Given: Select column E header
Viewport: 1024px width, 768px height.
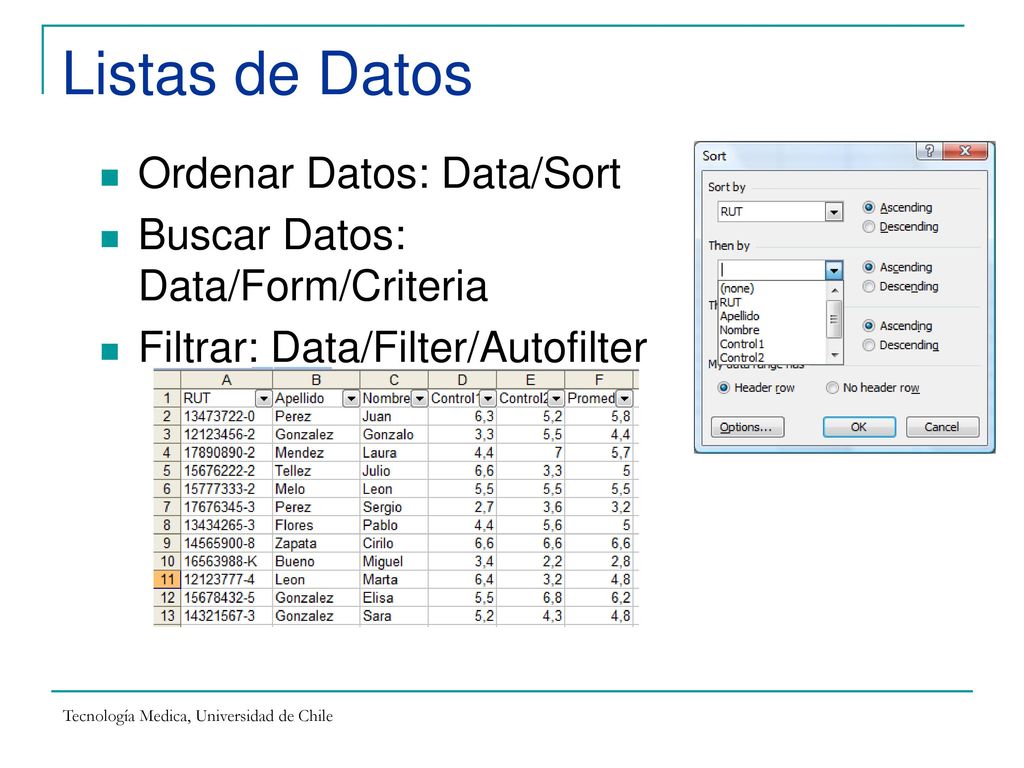Looking at the screenshot, I should 530,380.
